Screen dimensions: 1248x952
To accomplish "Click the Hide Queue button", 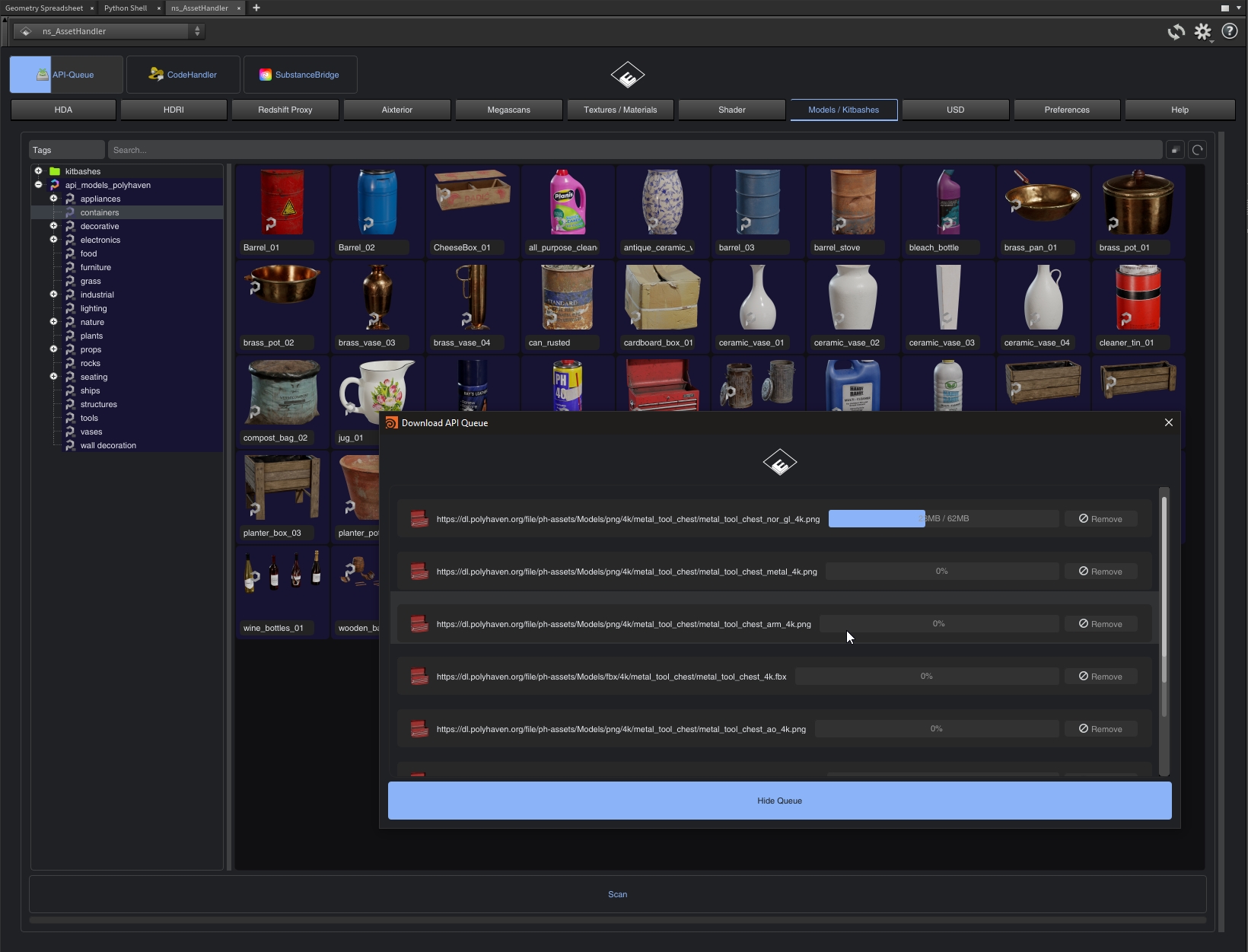I will 779,801.
